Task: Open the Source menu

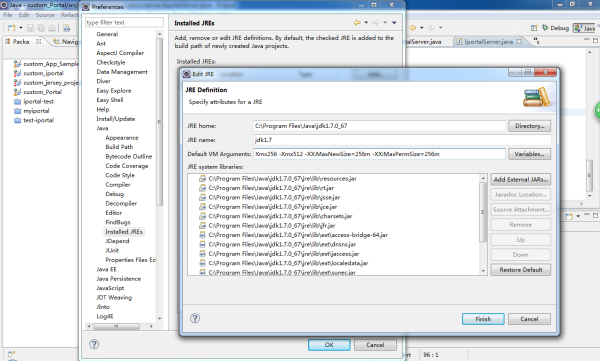Action: tap(45, 15)
